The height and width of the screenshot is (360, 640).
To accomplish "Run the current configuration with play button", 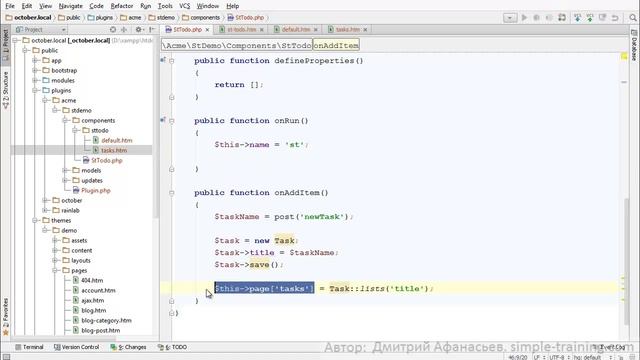I will click(x=524, y=18).
